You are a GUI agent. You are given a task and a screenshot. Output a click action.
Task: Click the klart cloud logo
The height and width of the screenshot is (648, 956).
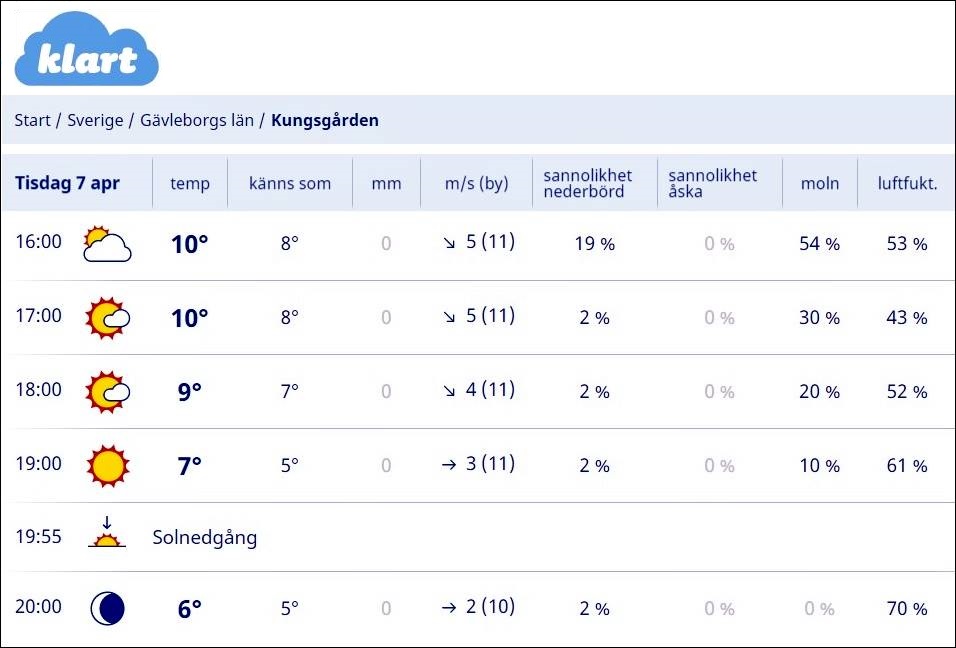point(87,49)
